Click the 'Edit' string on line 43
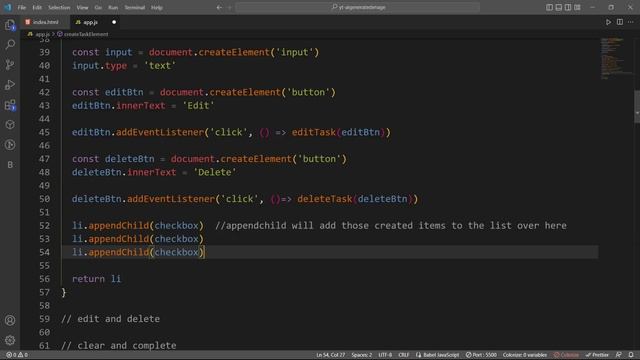 (x=198, y=106)
